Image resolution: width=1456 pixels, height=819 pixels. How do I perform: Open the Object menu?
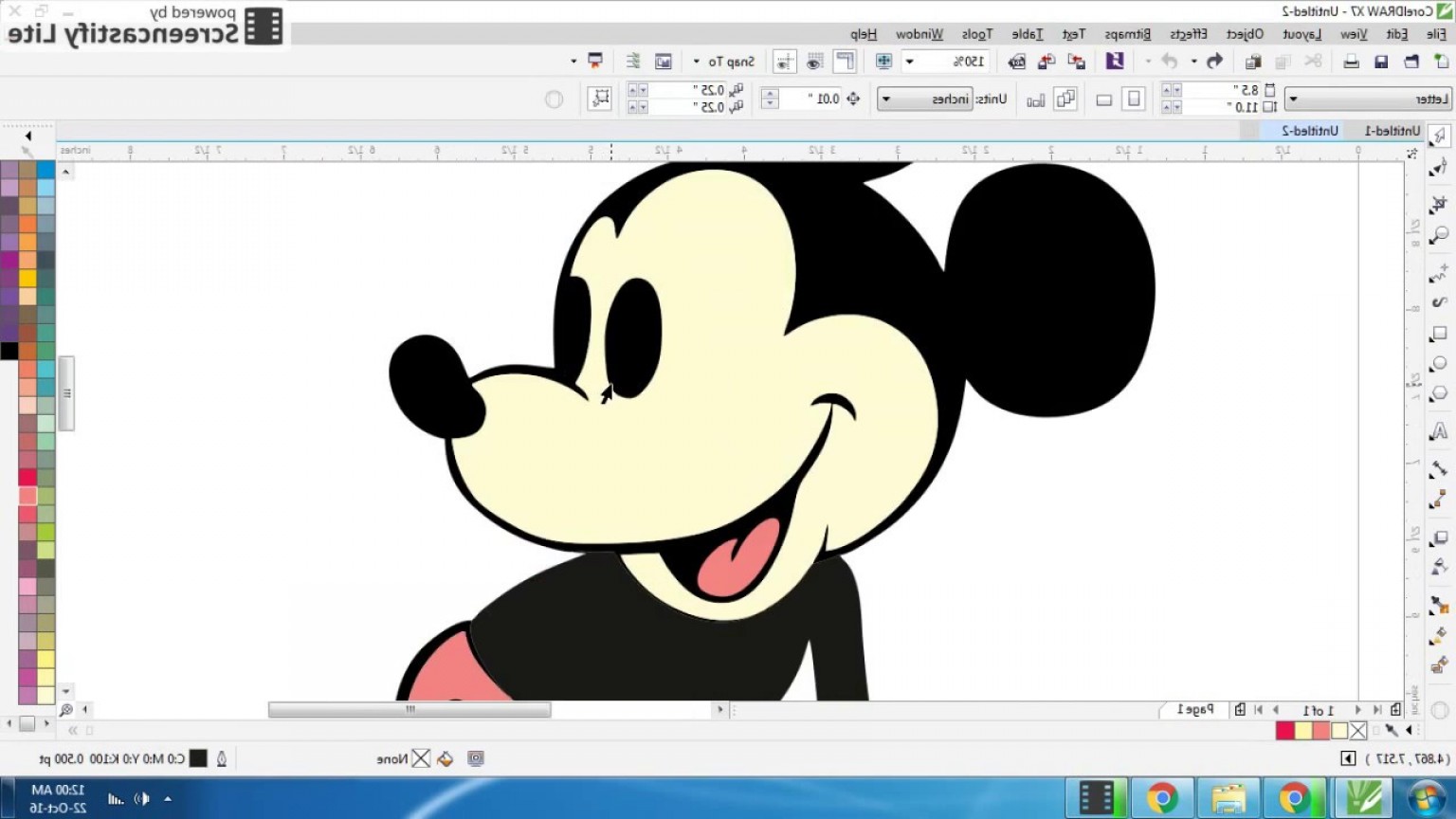[x=1245, y=34]
